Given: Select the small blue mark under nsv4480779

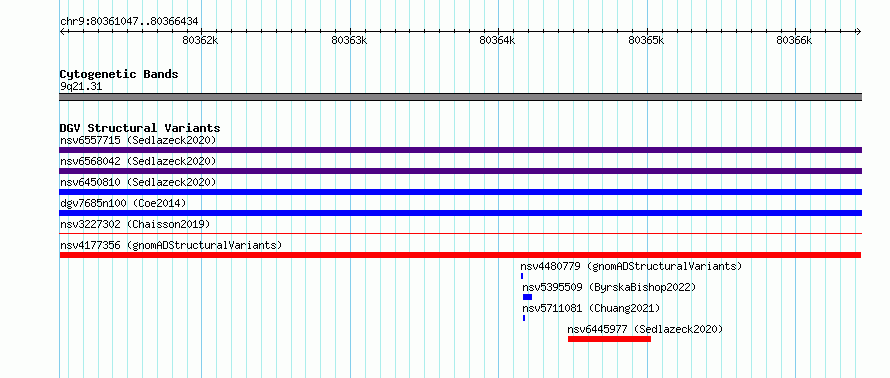Looking at the screenshot, I should [522, 276].
